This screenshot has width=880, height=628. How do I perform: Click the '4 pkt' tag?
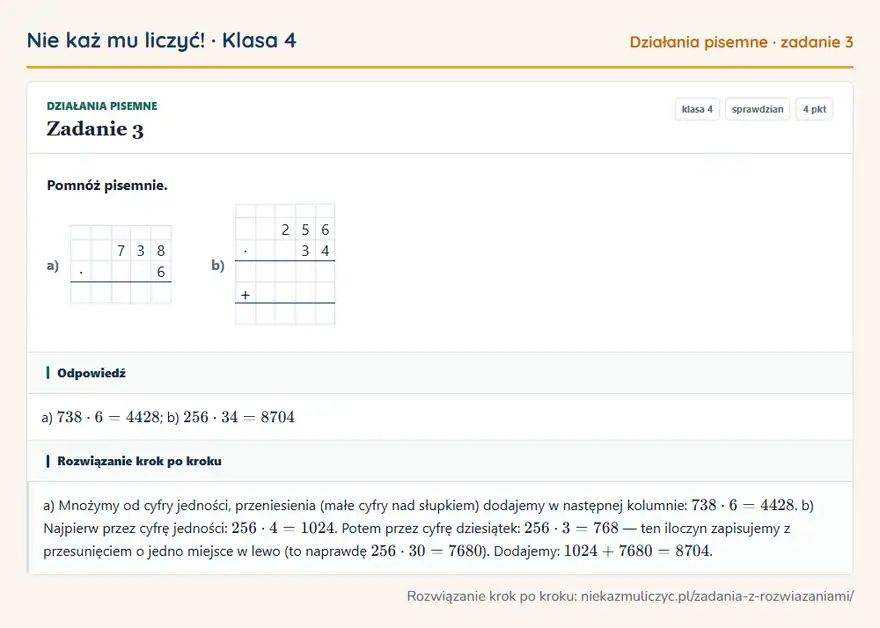point(814,109)
